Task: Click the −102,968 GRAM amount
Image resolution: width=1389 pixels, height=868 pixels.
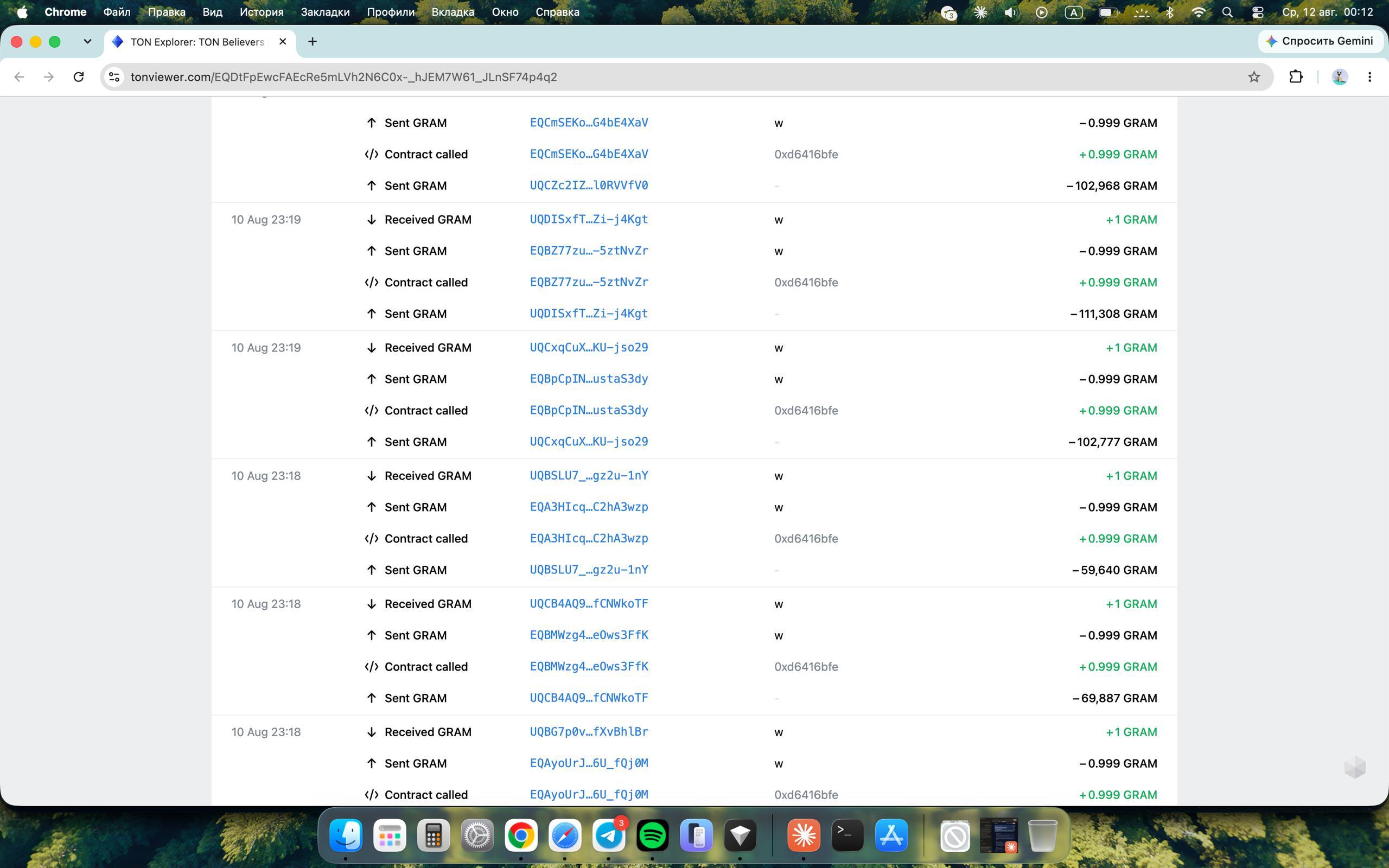Action: [x=1112, y=186]
